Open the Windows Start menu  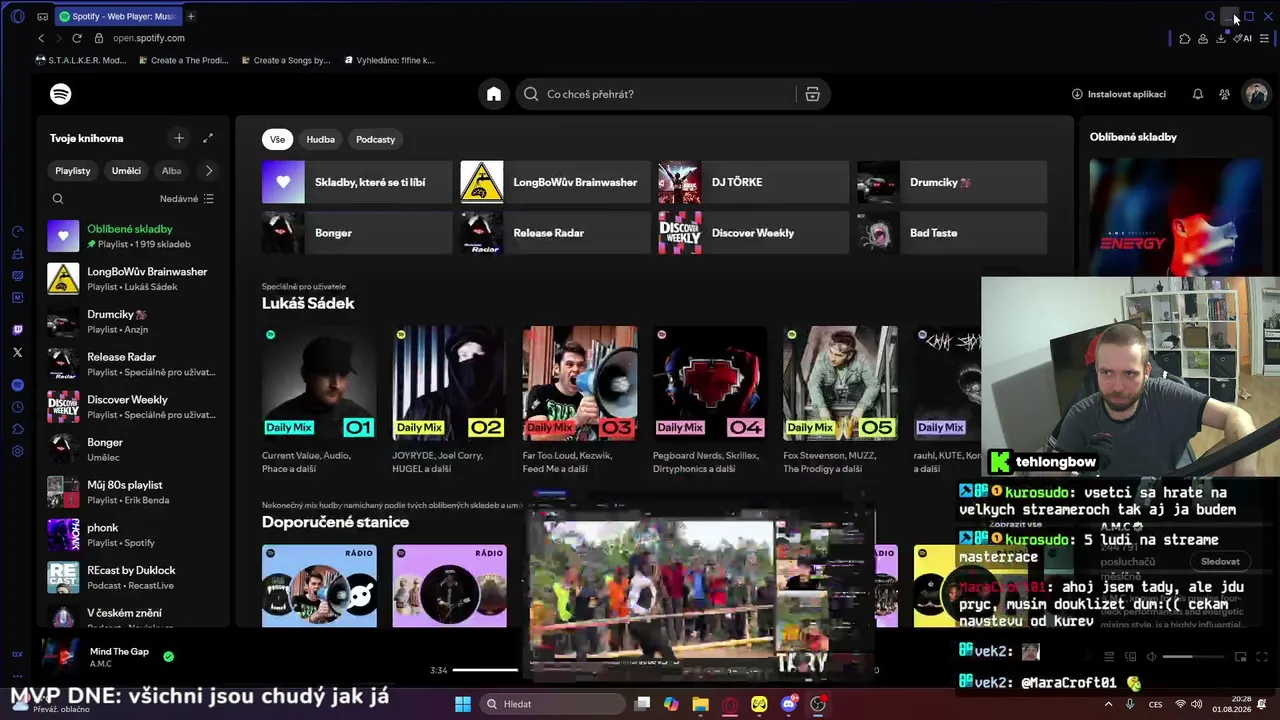coord(463,704)
